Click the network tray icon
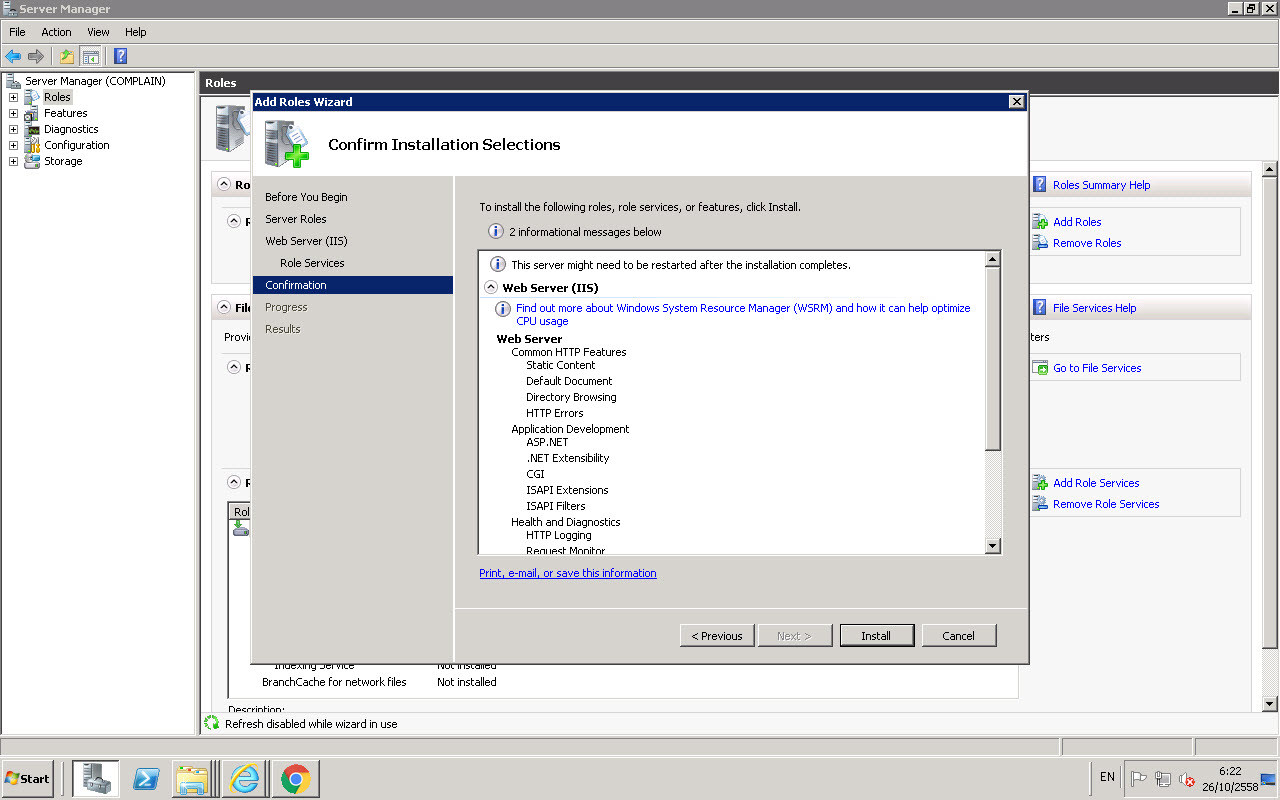Viewport: 1280px width, 800px height. [x=1163, y=779]
